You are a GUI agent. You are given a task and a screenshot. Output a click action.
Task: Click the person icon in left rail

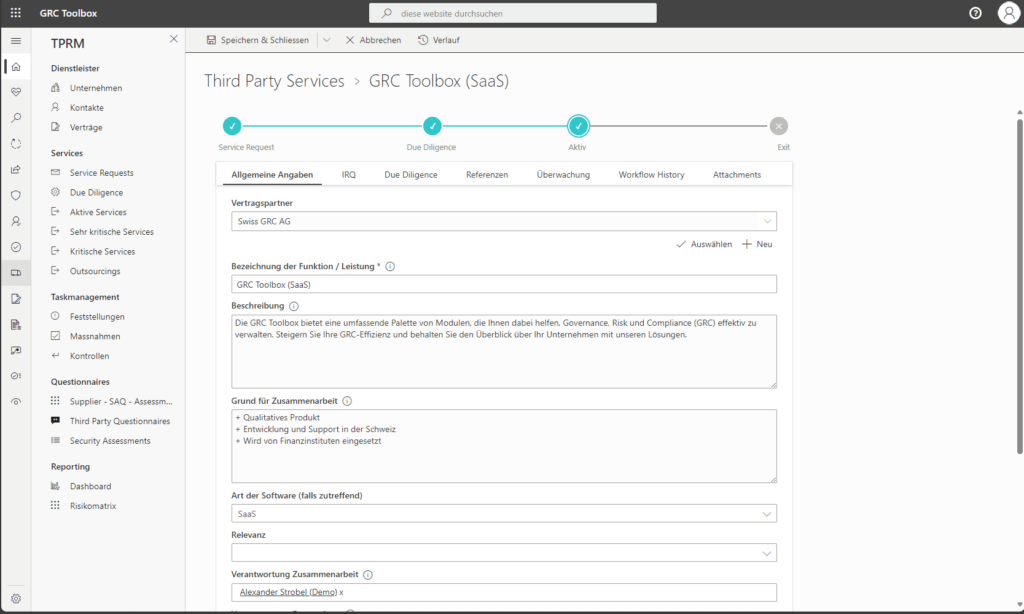[x=16, y=221]
